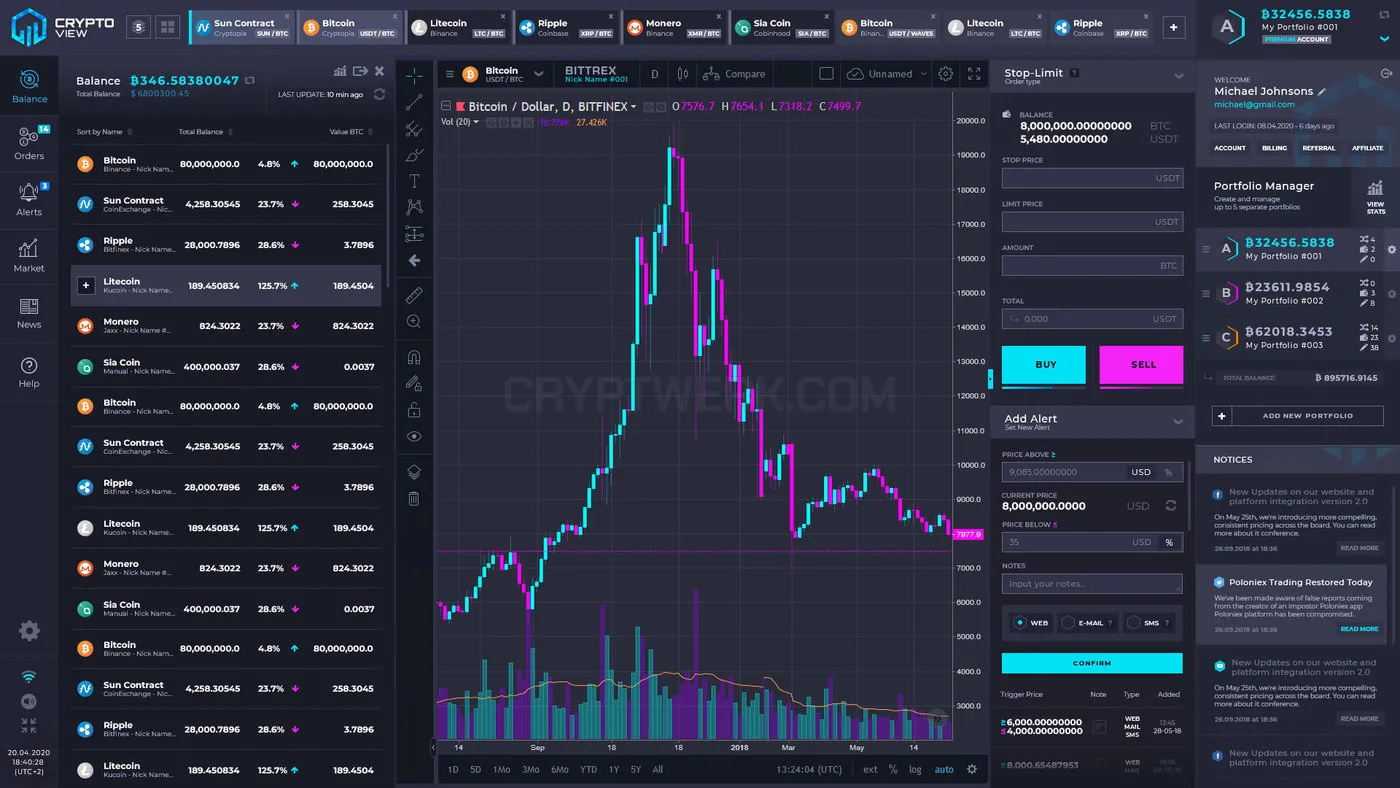Collapse the Add Alert panel
The height and width of the screenshot is (788, 1400).
point(1178,422)
